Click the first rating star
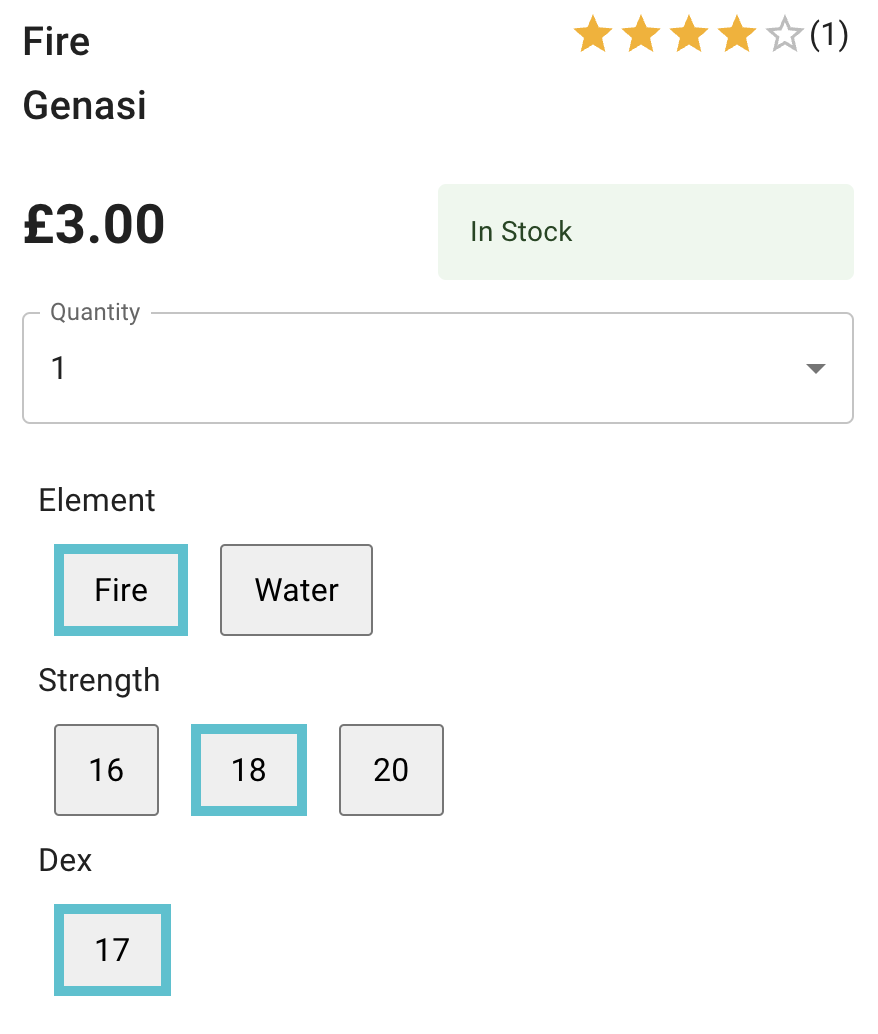 [x=593, y=36]
